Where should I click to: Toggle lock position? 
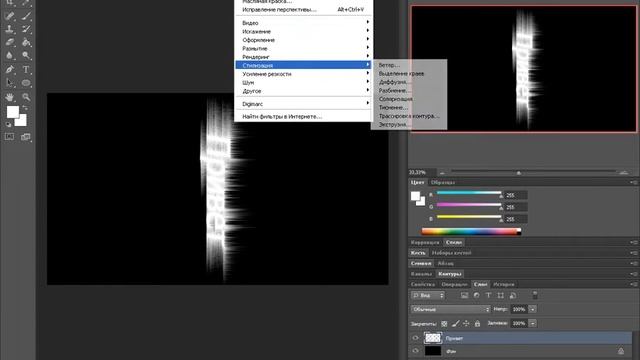click(466, 324)
